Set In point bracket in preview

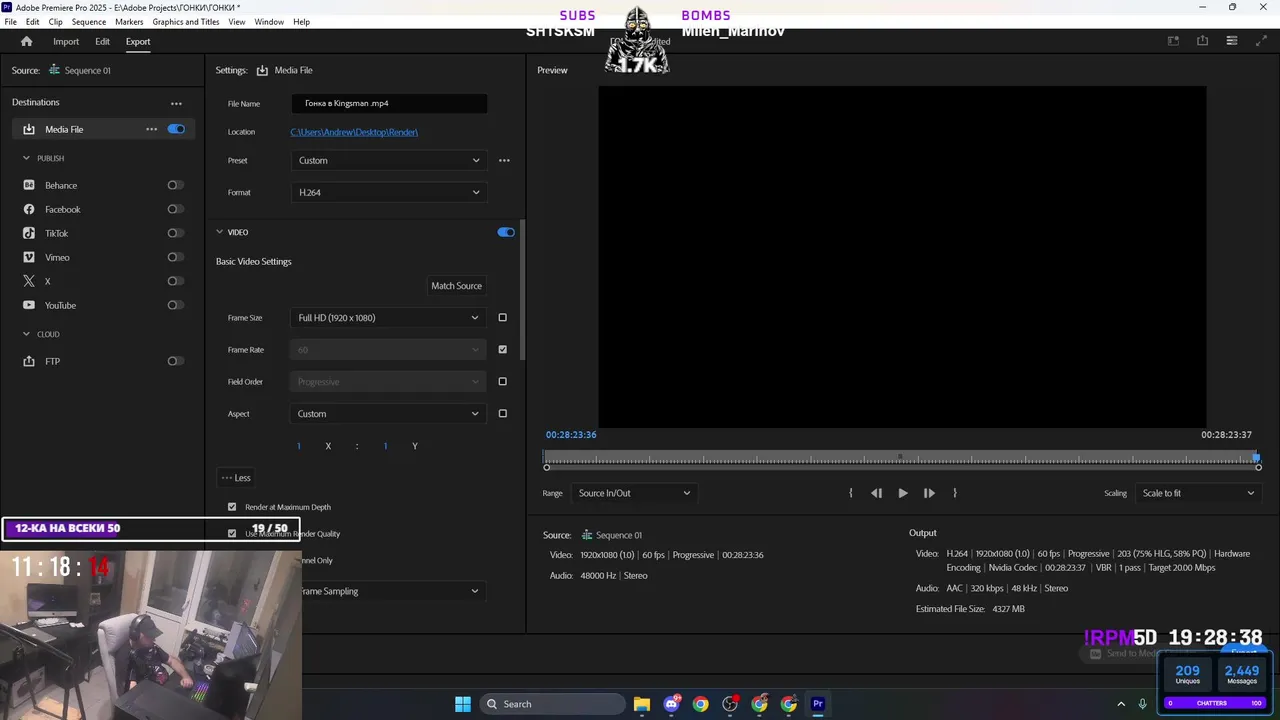point(851,493)
